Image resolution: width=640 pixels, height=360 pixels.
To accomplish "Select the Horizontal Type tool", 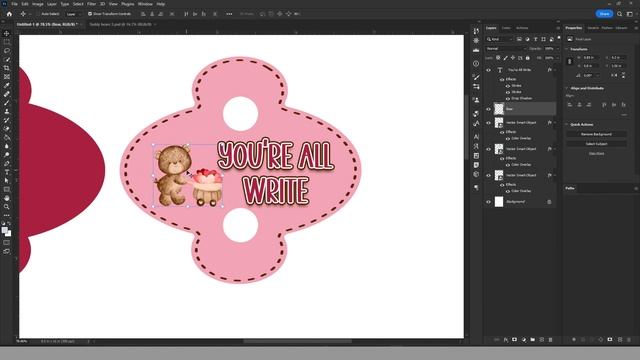I will coord(7,172).
